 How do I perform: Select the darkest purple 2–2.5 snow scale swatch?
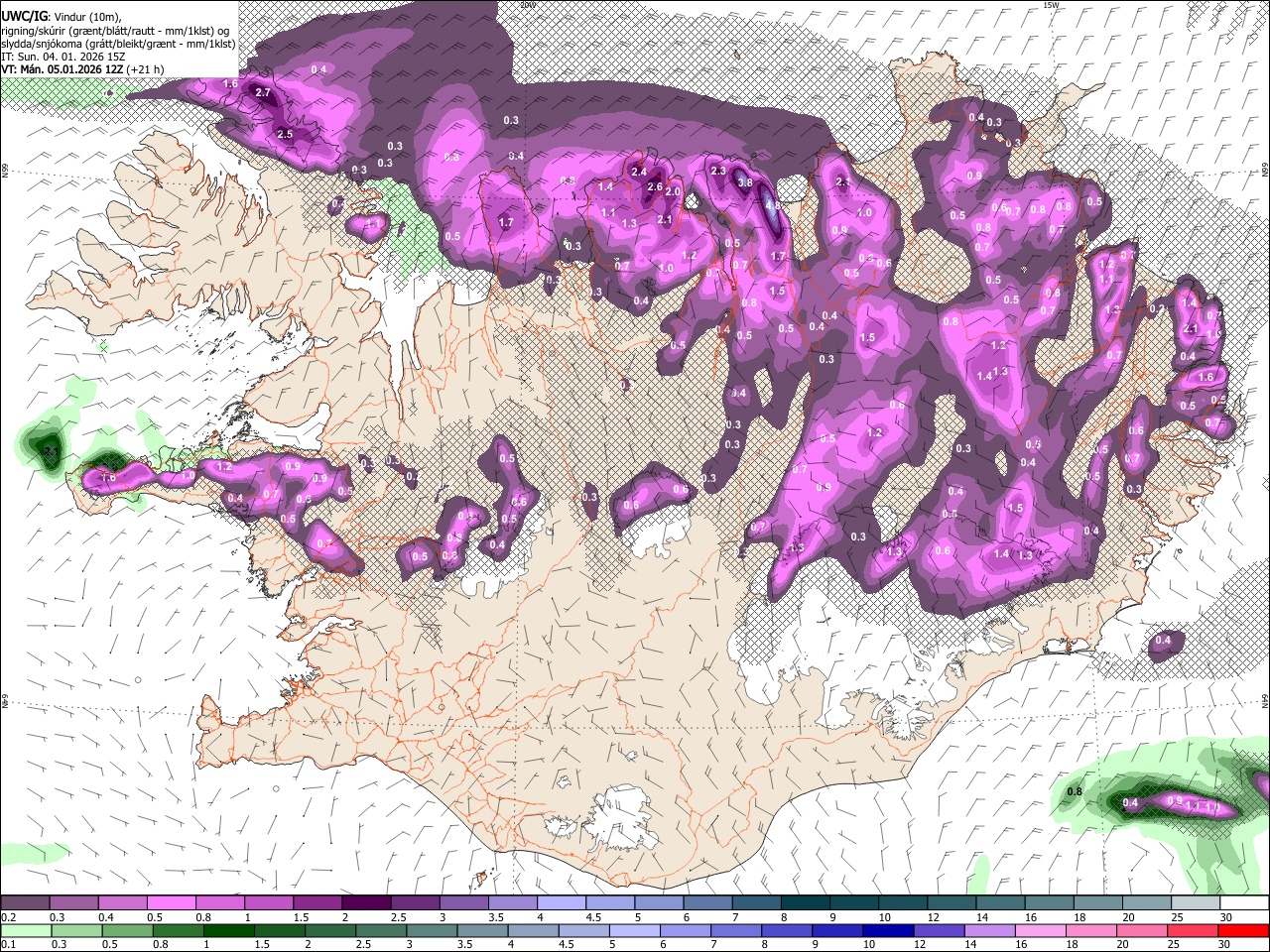[365, 902]
